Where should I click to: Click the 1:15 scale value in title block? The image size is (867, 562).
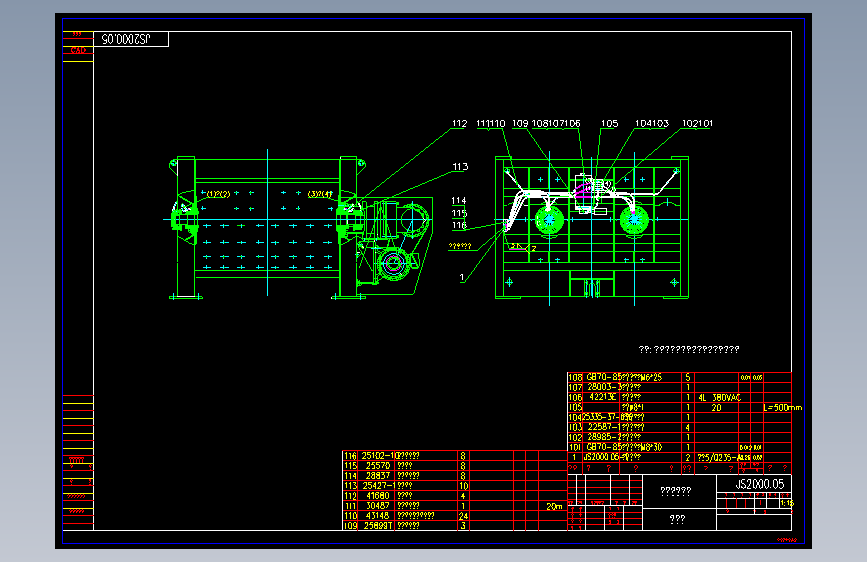[786, 503]
